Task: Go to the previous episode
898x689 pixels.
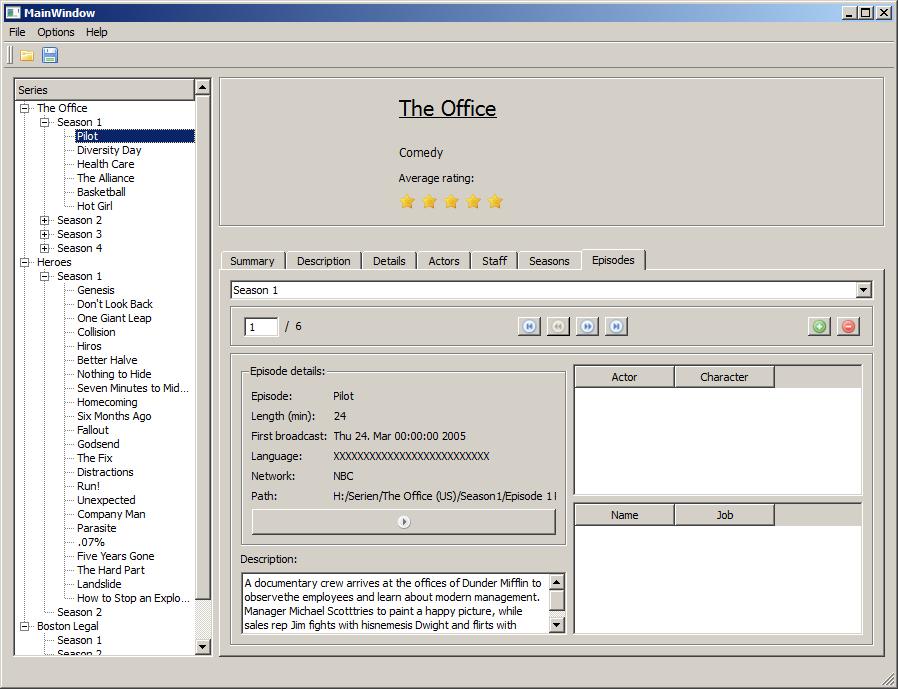Action: (558, 326)
